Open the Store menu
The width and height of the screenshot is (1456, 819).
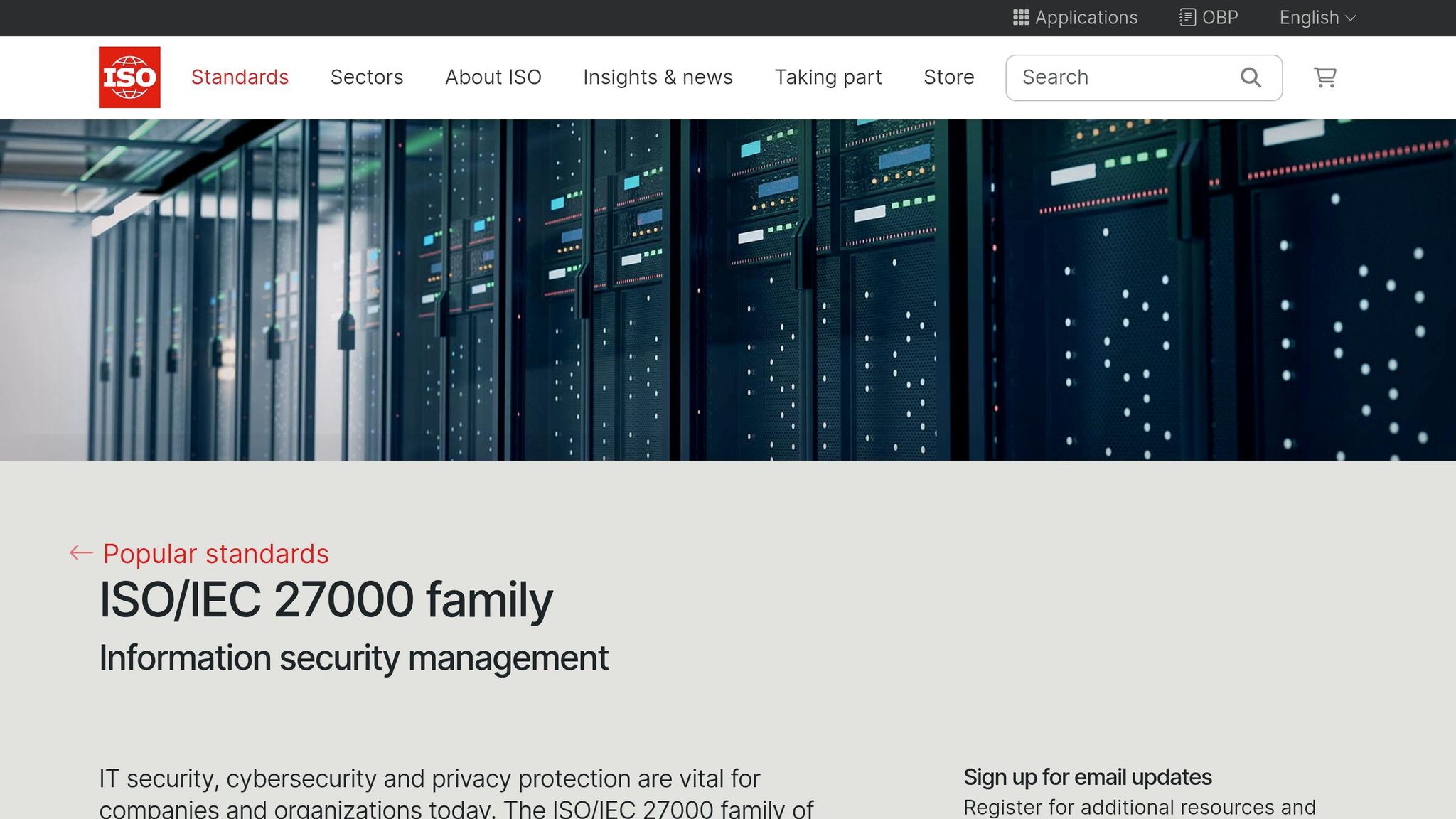[x=949, y=77]
